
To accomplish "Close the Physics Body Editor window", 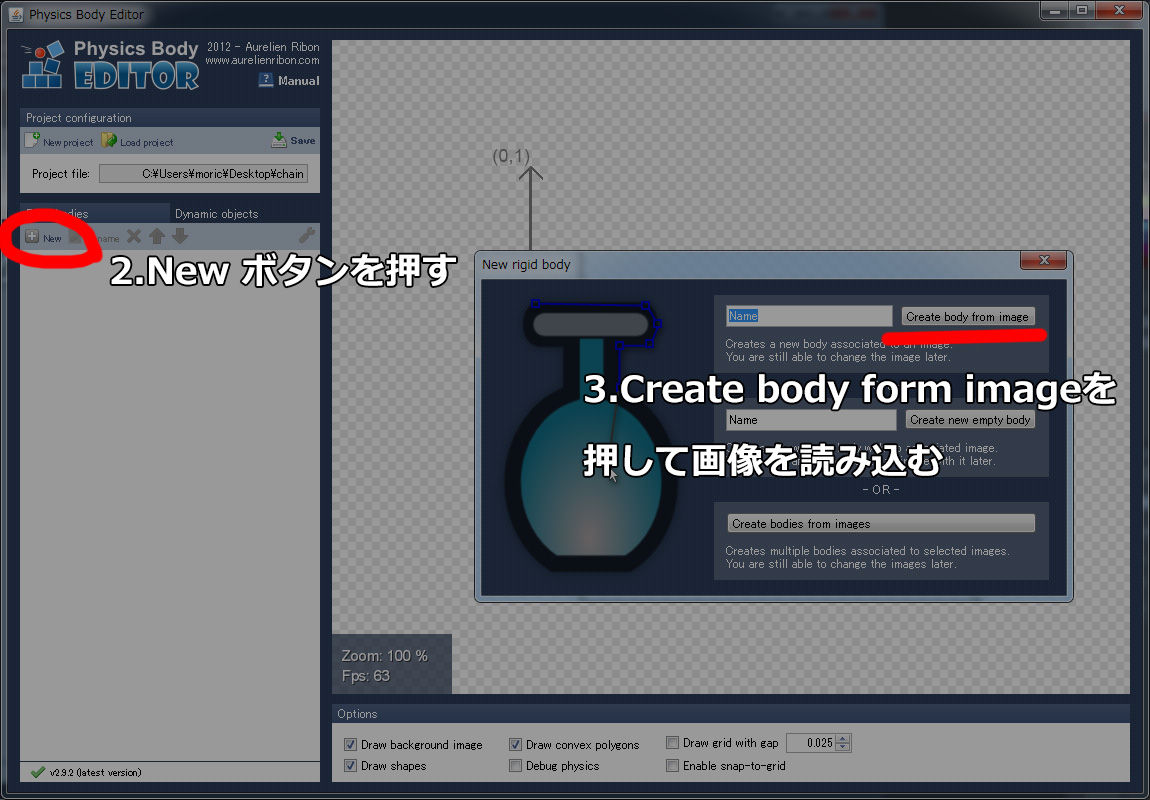I will [x=1120, y=10].
